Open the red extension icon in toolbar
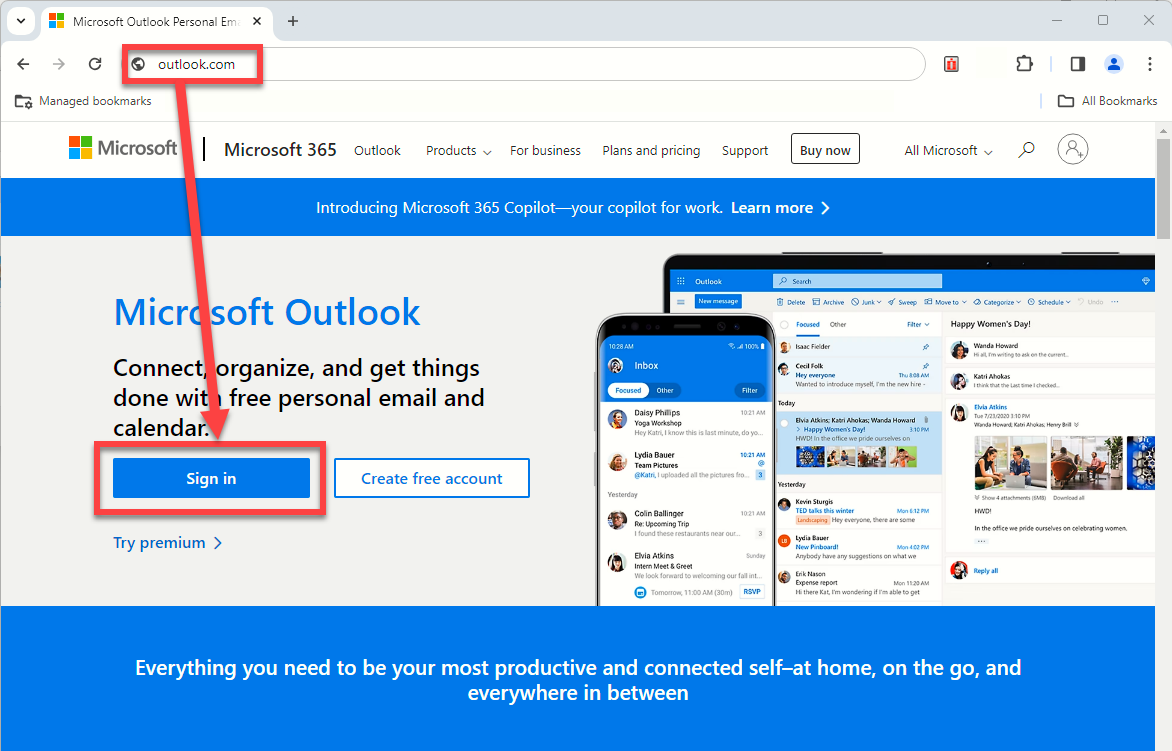This screenshot has height=751, width=1172. point(951,64)
